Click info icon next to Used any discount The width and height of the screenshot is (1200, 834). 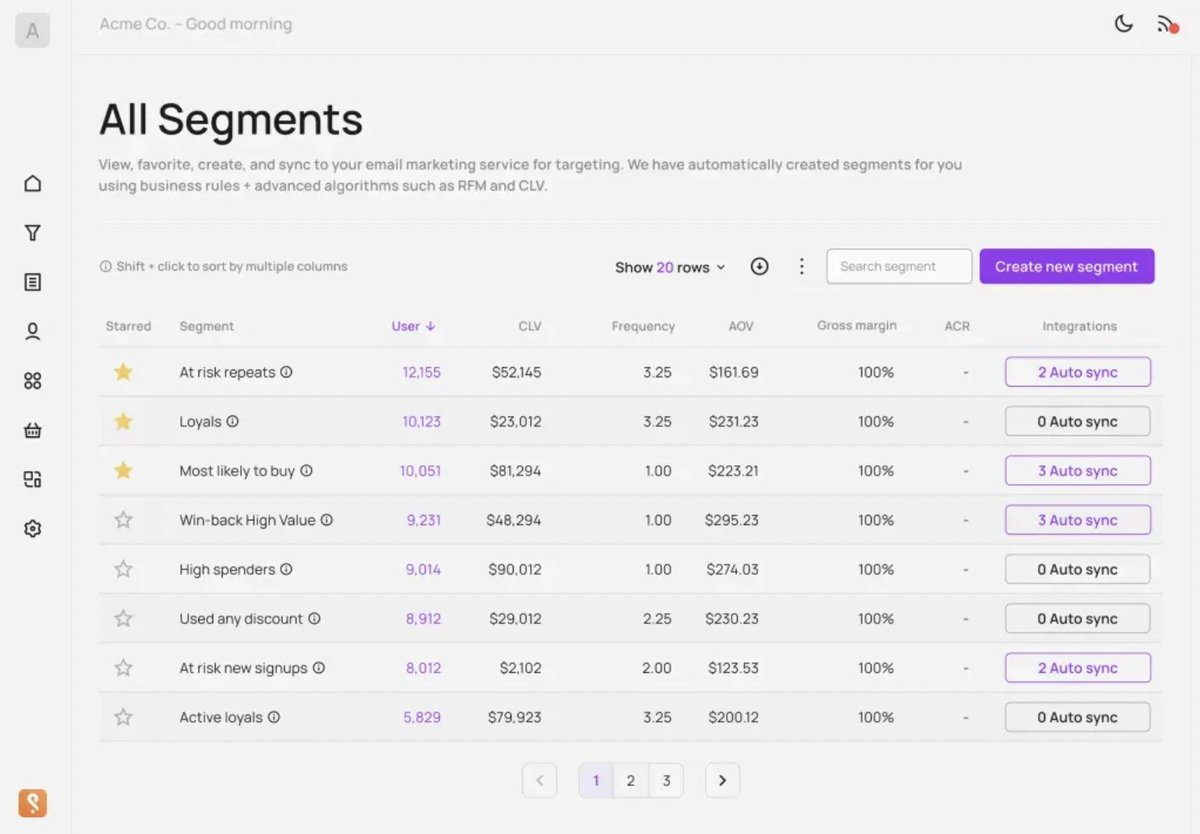314,618
